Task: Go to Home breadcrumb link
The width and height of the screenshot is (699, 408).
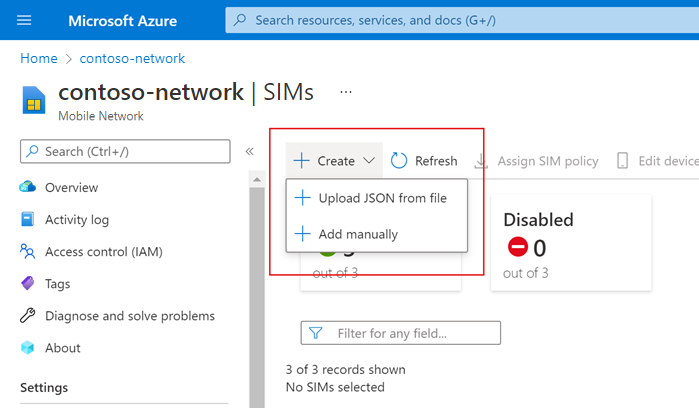Action: coord(38,59)
